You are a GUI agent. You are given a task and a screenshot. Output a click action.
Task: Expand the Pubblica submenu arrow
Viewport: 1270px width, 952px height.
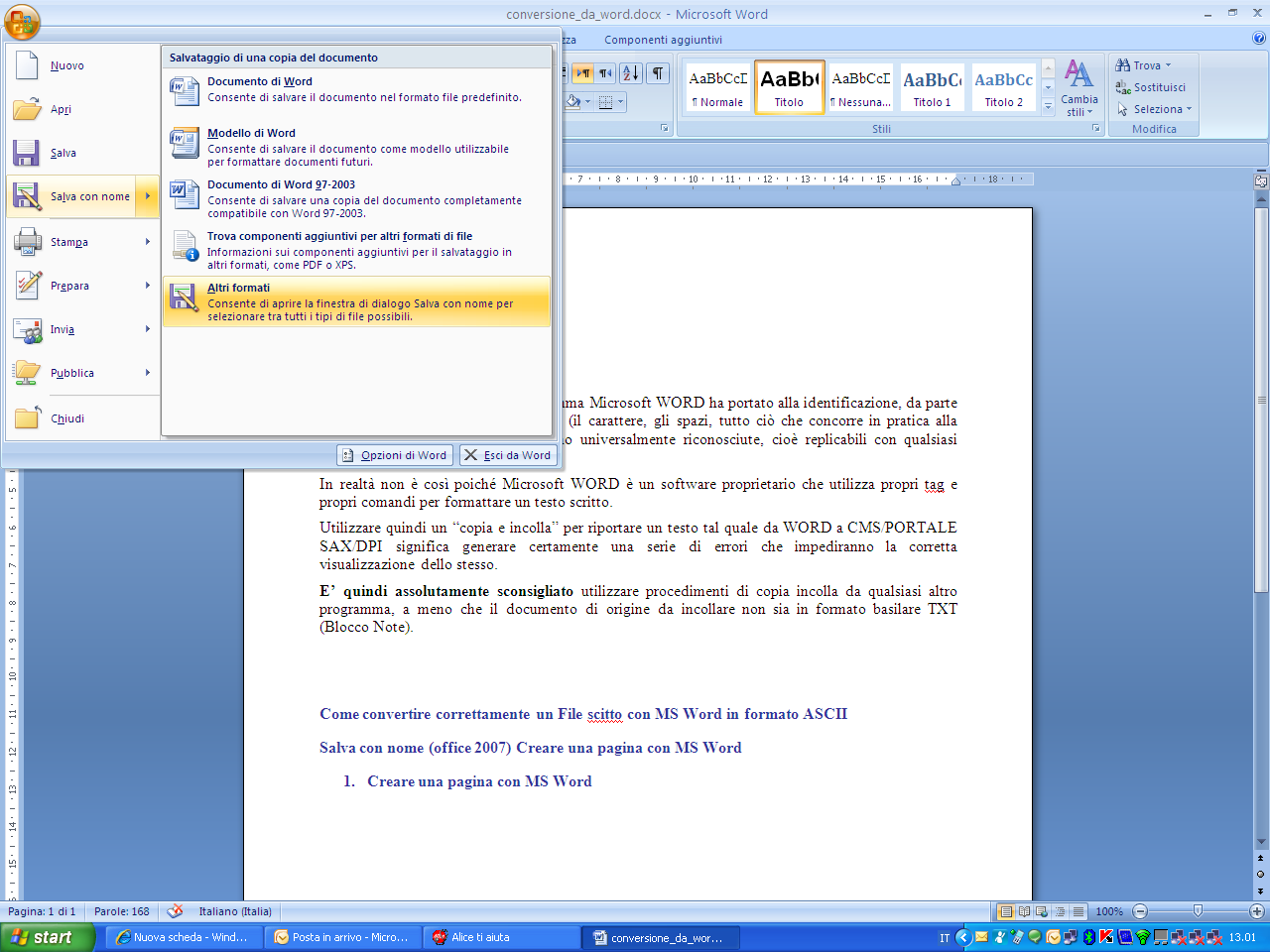click(x=147, y=373)
